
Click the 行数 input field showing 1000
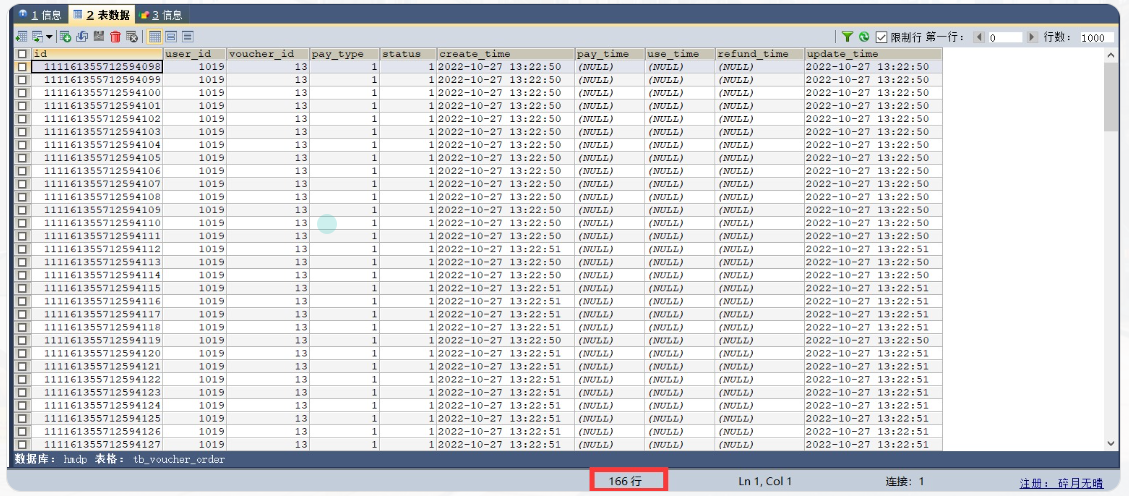pyautogui.click(x=1097, y=37)
